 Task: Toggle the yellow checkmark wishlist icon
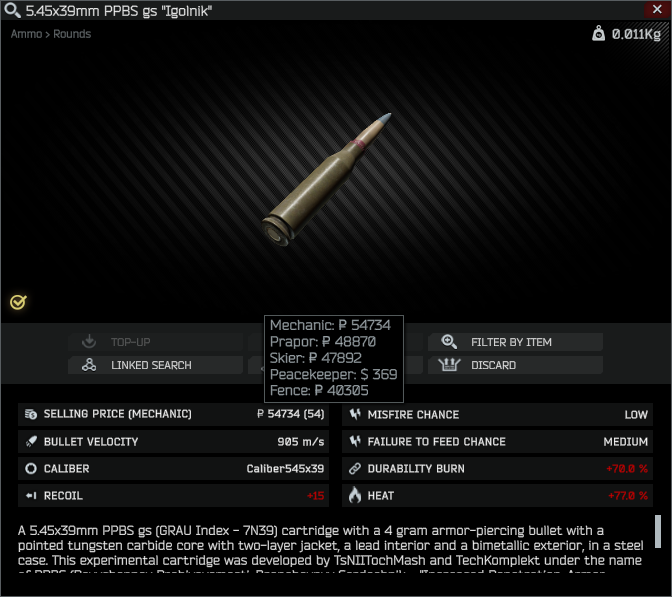[x=18, y=303]
